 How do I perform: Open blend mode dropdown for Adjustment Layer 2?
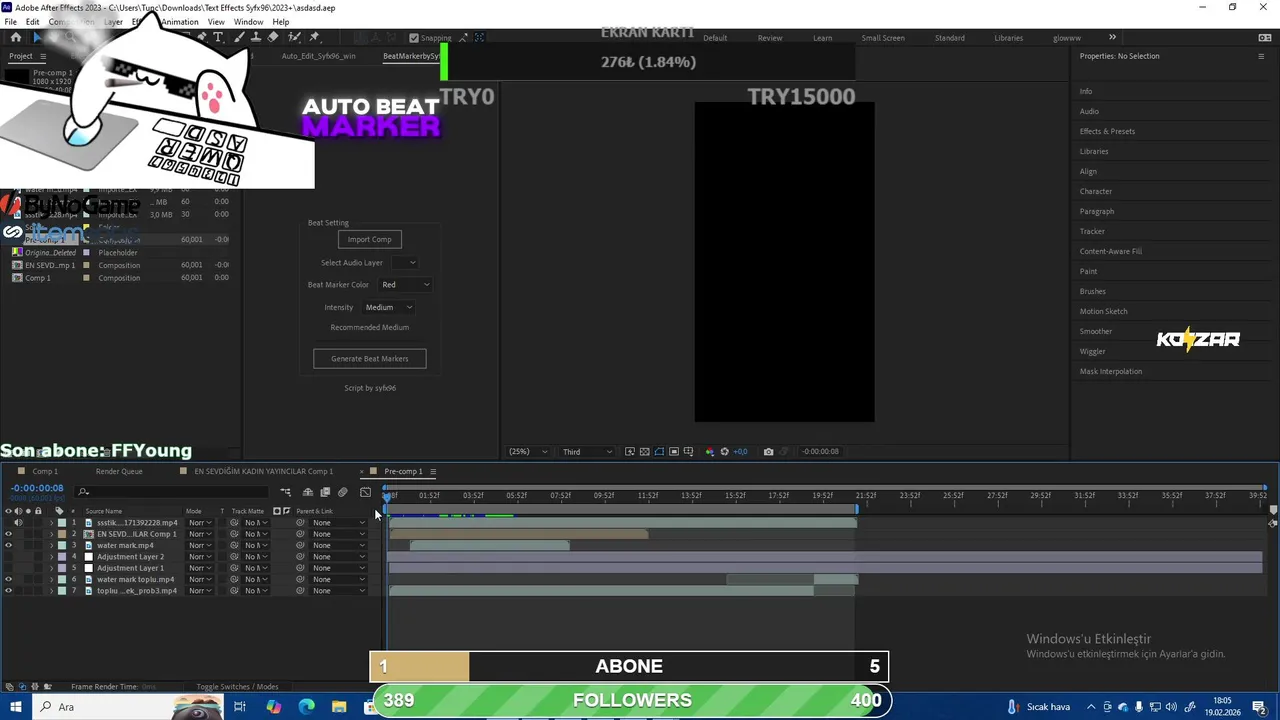(200, 556)
